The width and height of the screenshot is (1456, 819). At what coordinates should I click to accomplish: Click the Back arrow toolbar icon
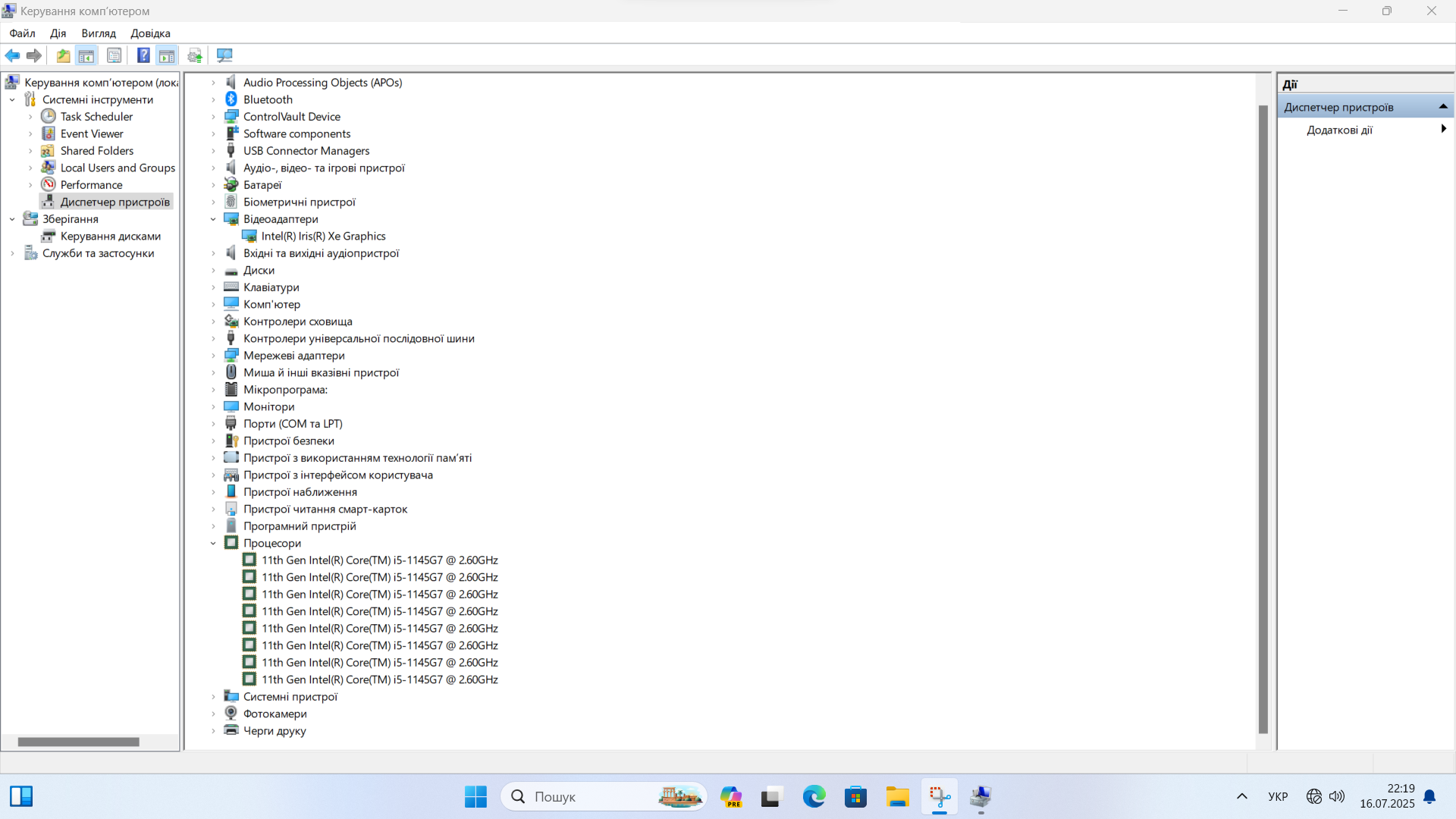tap(12, 55)
